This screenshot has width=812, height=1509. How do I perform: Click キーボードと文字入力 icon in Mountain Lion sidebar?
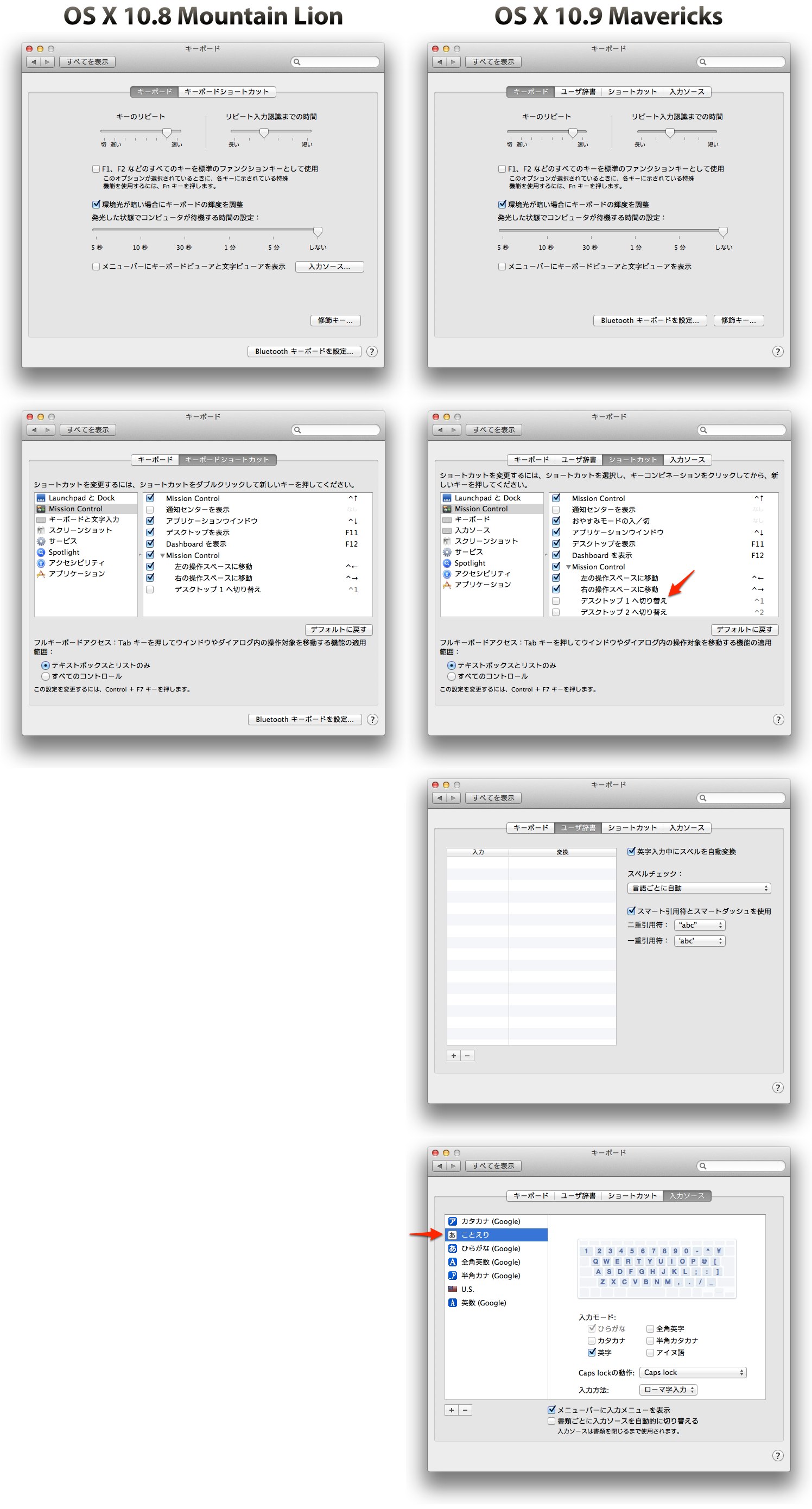41,519
